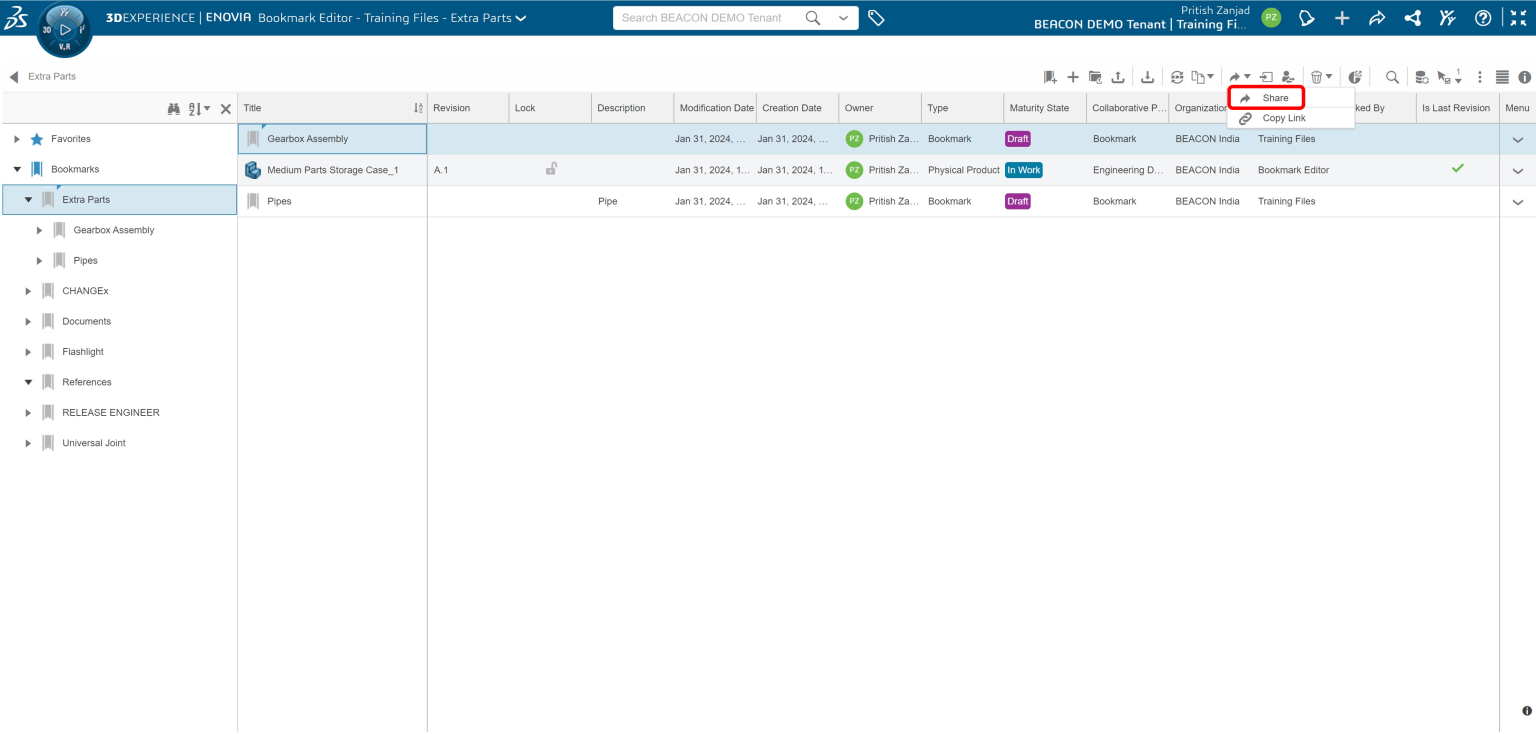Click the box-with-arrow icon left of the person icon
This screenshot has width=1536, height=734.
coord(1266,77)
